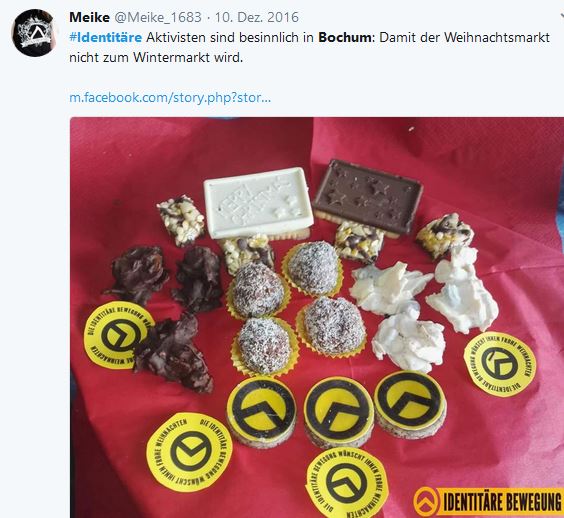
Task: Open the m.facebook.com story link
Action: 170,97
